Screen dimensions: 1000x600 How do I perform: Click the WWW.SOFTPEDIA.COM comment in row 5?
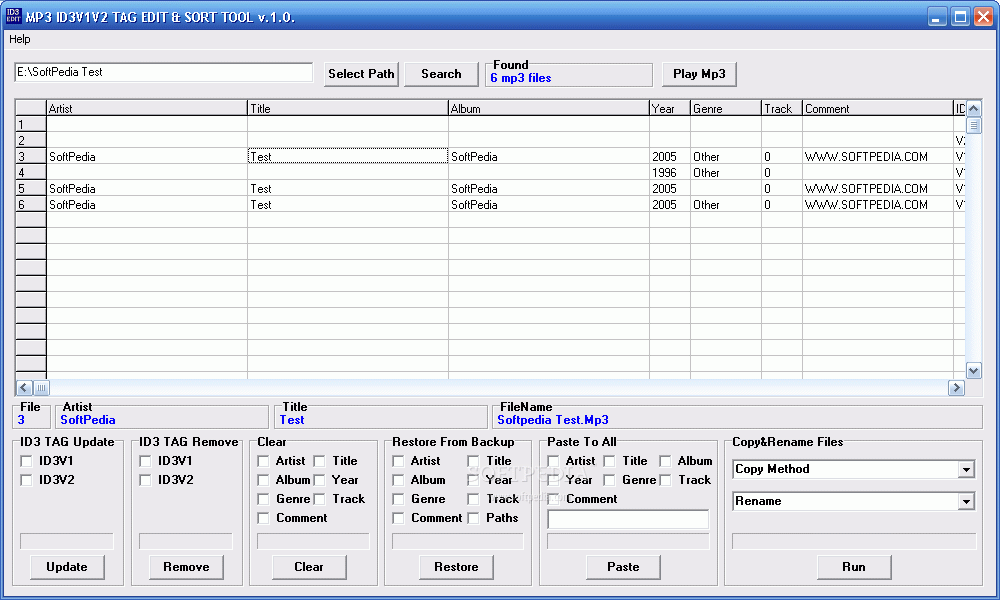878,189
